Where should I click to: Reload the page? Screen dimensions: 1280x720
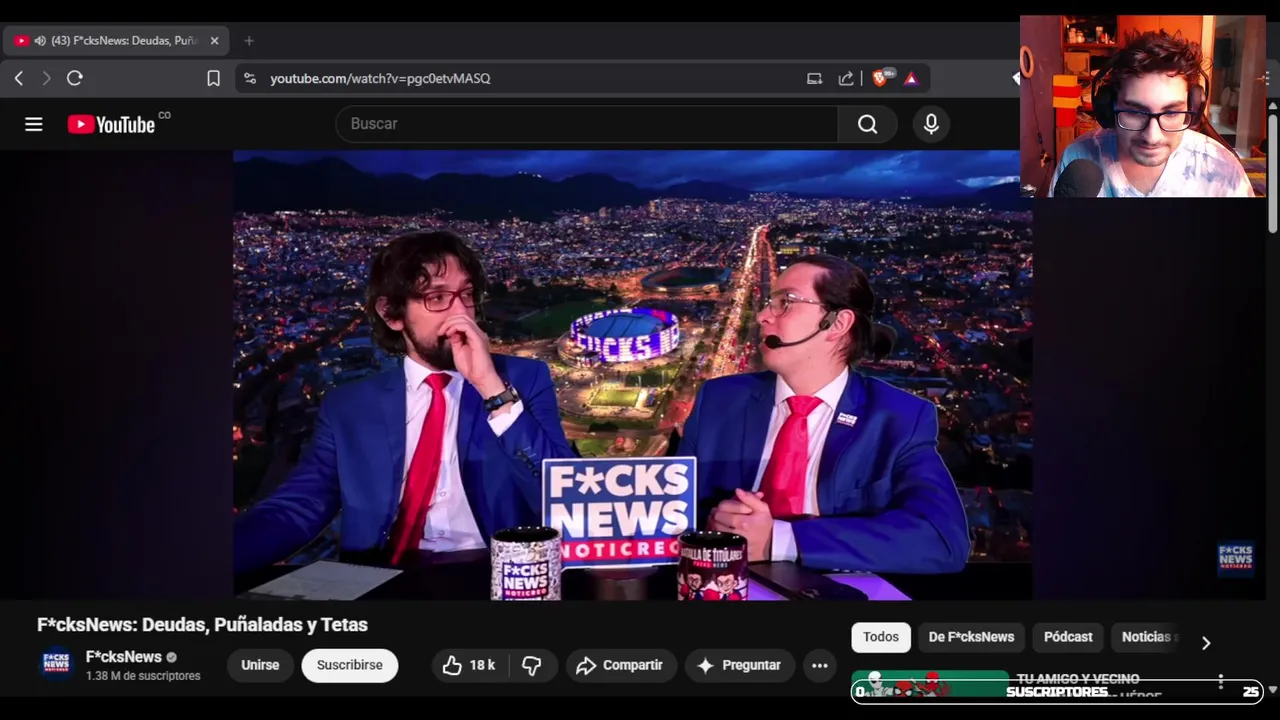(75, 78)
